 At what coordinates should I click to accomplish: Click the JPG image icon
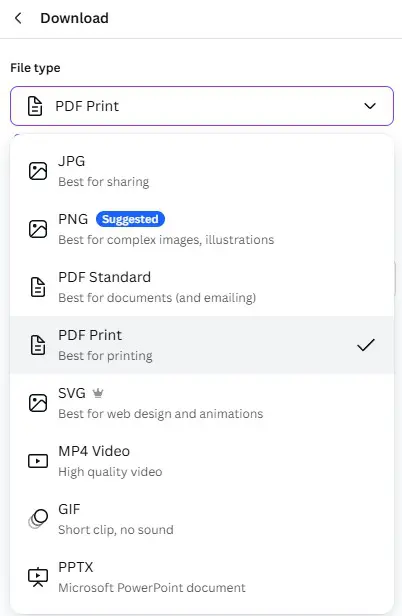click(x=38, y=171)
